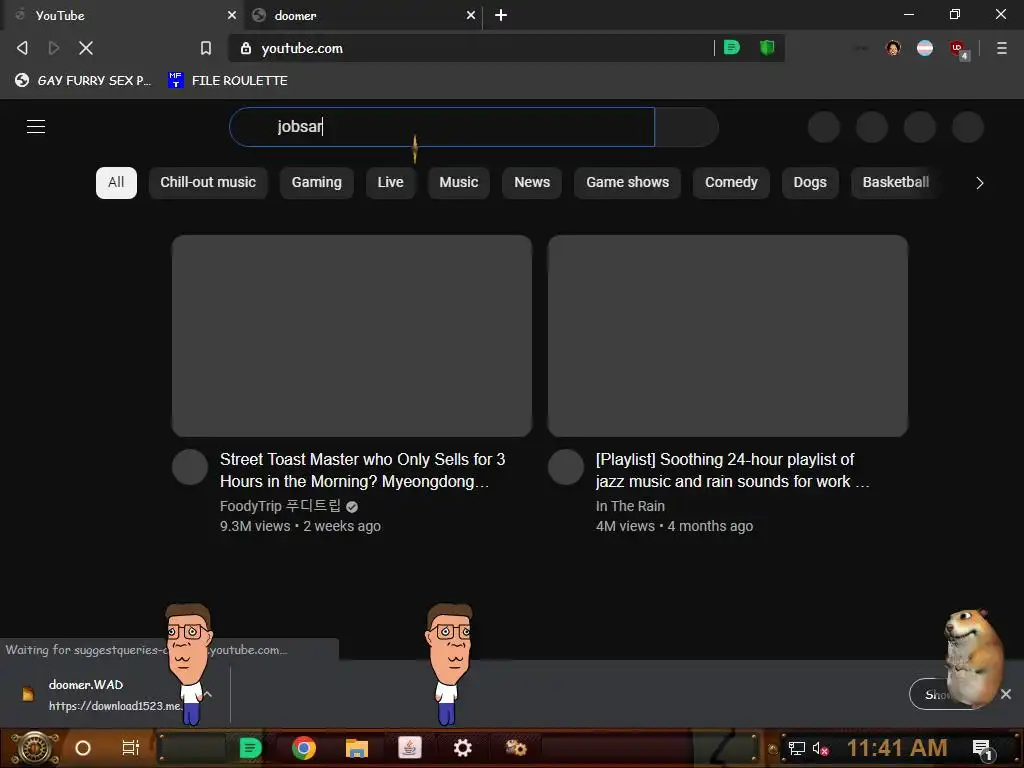Click the pink and blue striped extension icon

[x=925, y=48]
